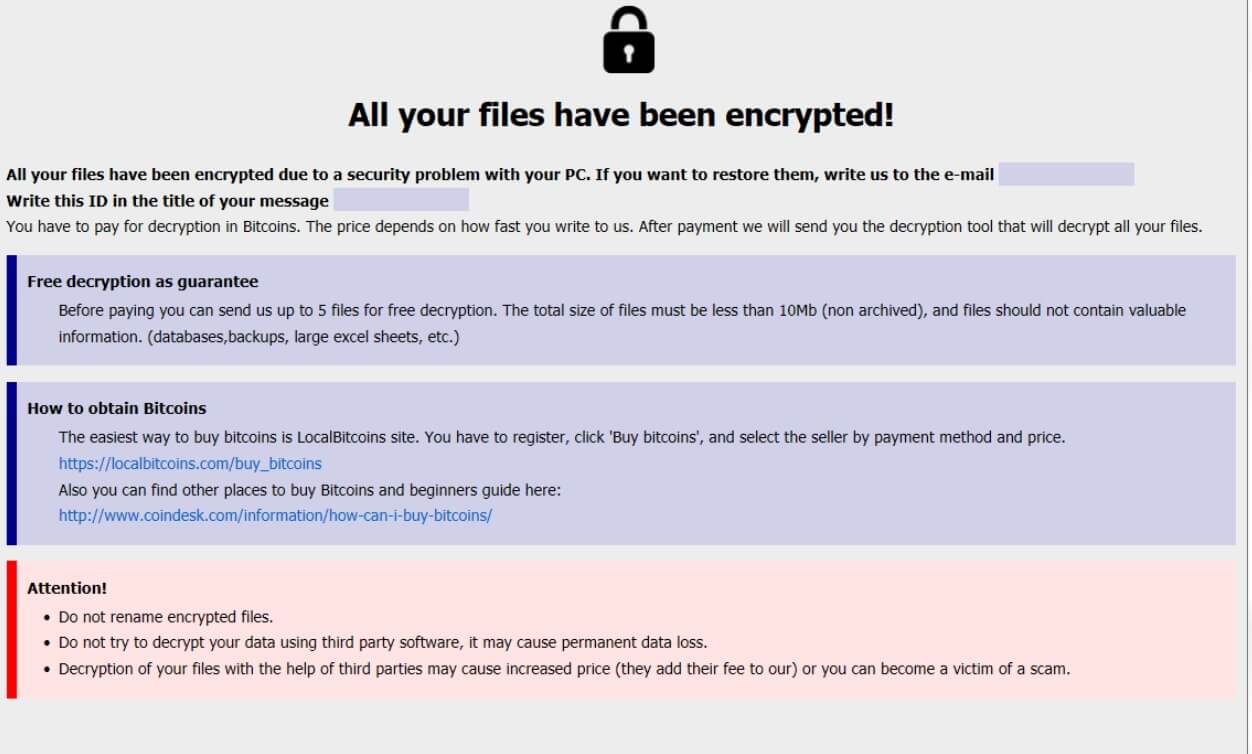Click the red bar beside the Attention section
Screen dimensions: 1252x754
11,629
